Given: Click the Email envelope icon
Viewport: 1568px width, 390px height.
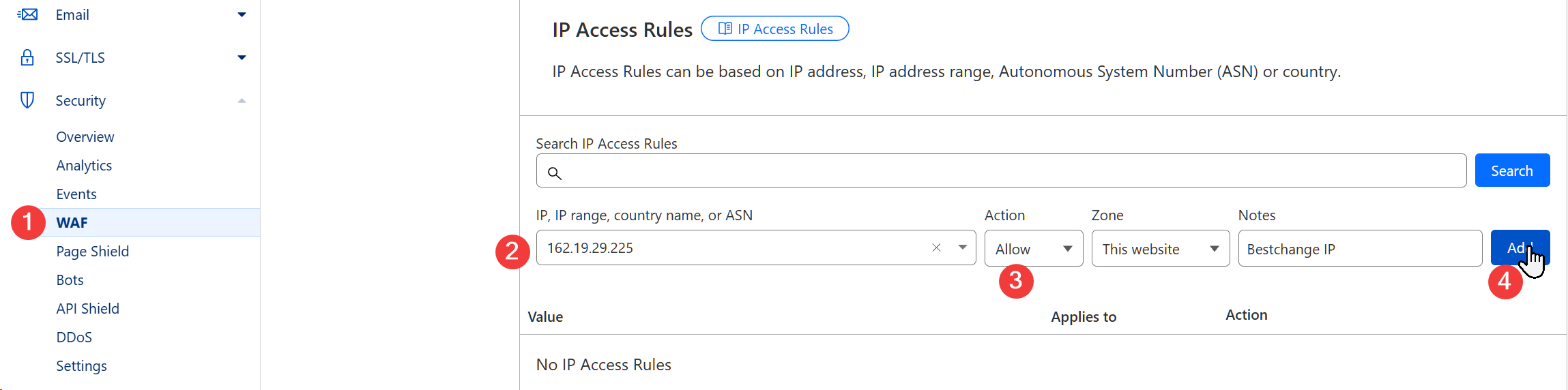Looking at the screenshot, I should [27, 14].
